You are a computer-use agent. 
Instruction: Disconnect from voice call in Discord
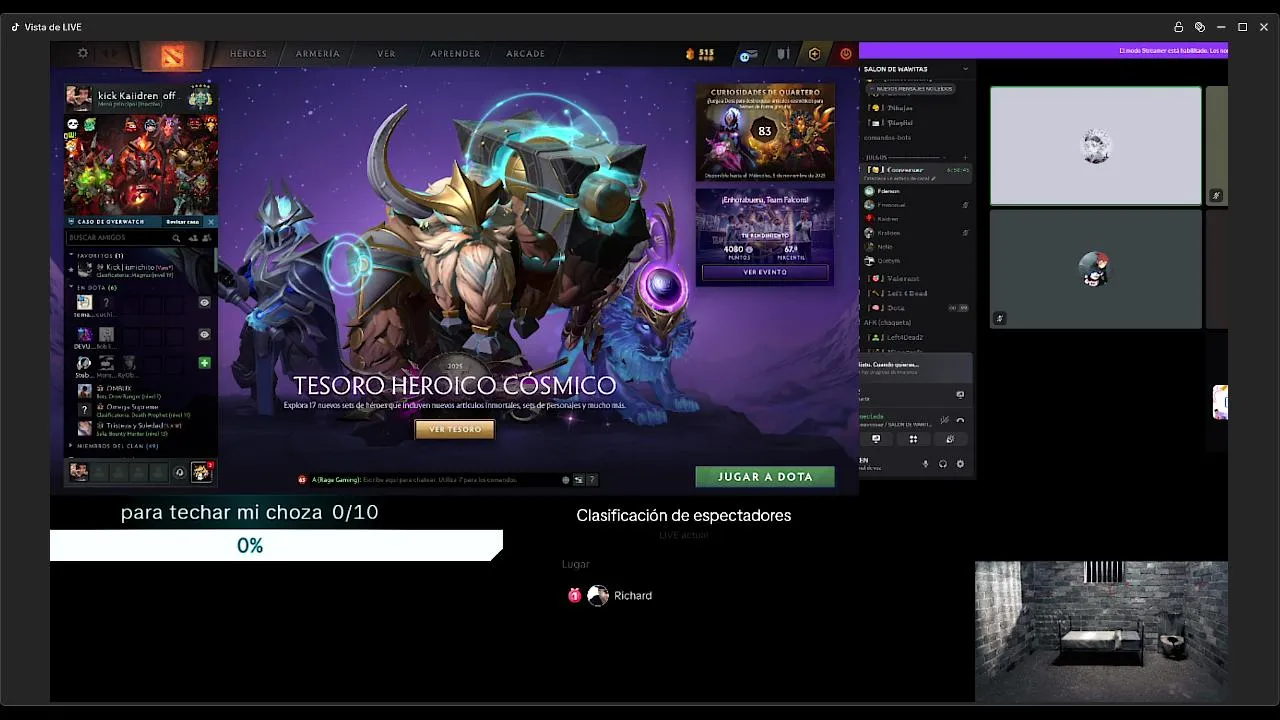(960, 420)
